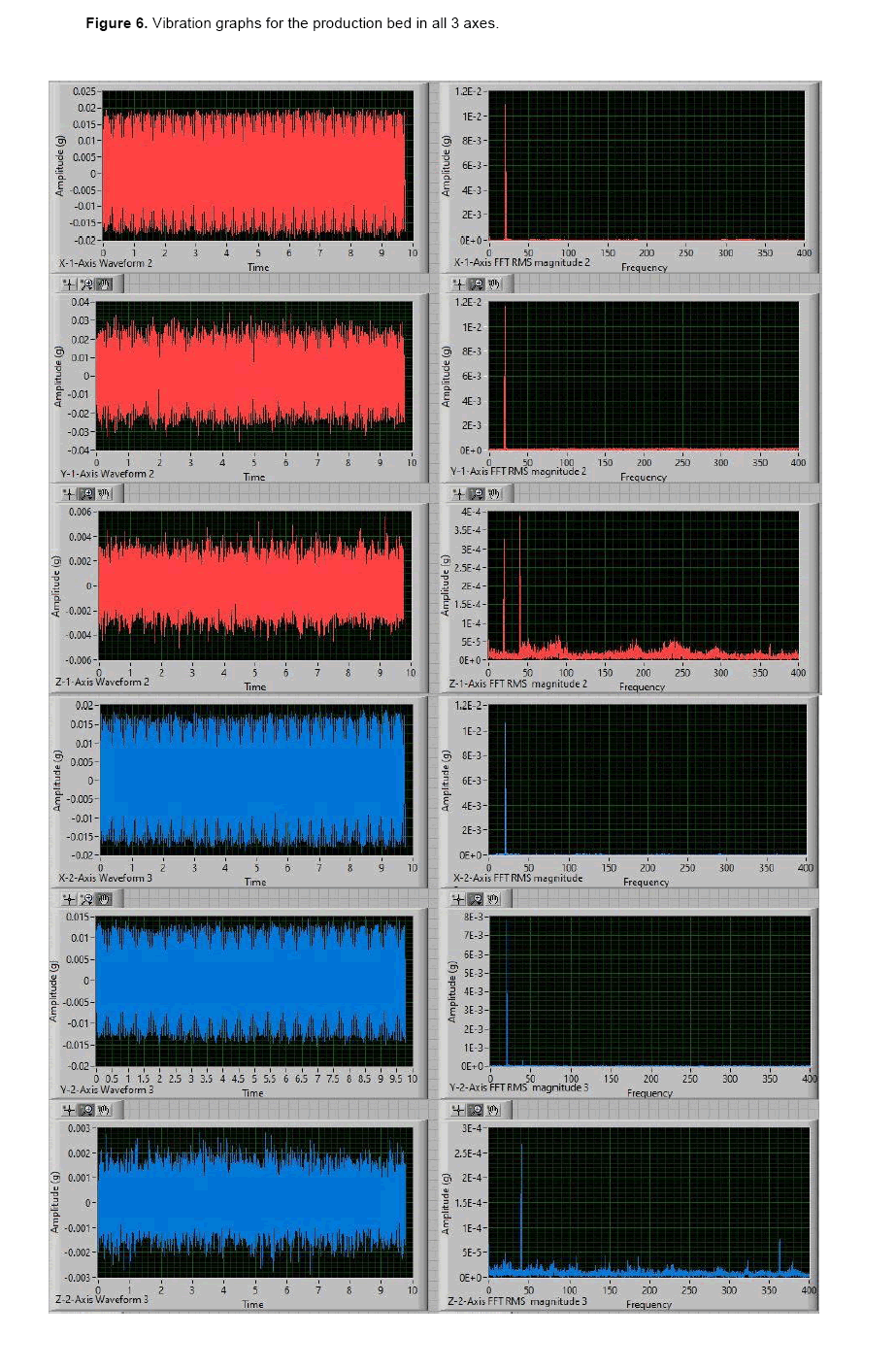
Task: Choose pan hand tool above Y-1-Axis FFT graph
Action: pos(494,284)
